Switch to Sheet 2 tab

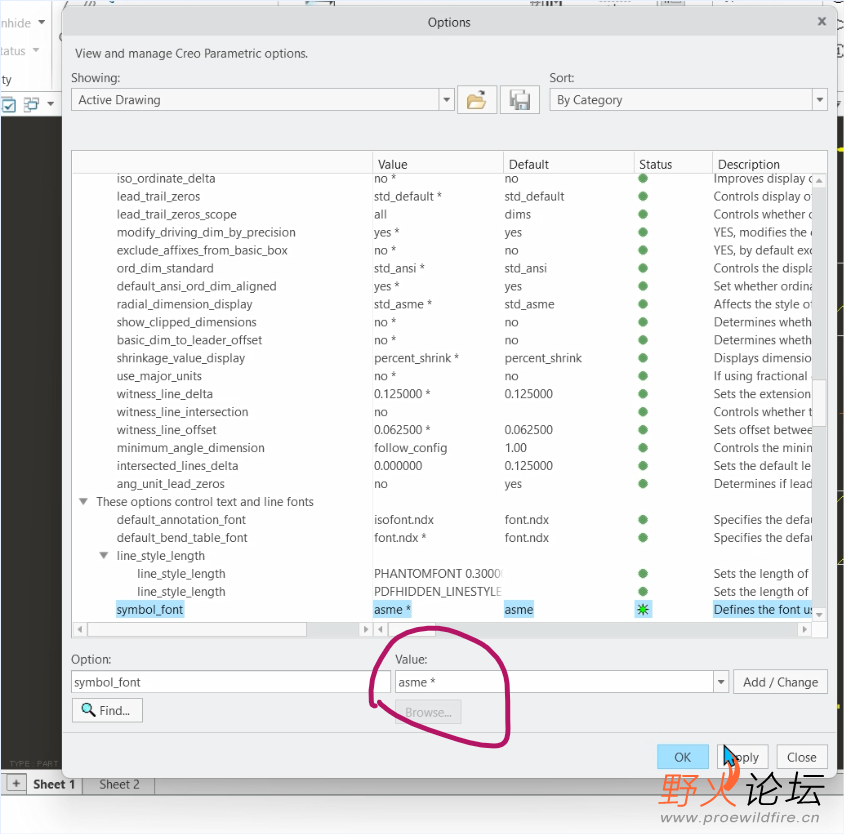click(119, 784)
